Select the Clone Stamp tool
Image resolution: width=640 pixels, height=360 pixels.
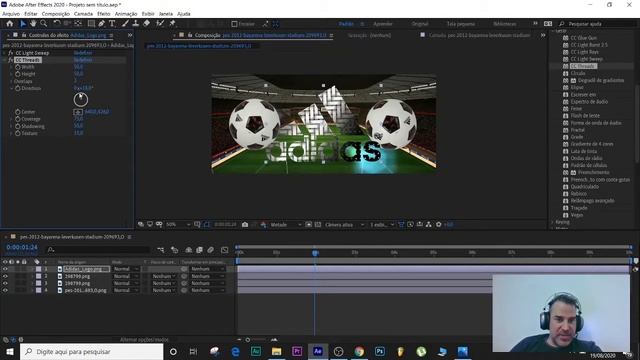click(136, 24)
